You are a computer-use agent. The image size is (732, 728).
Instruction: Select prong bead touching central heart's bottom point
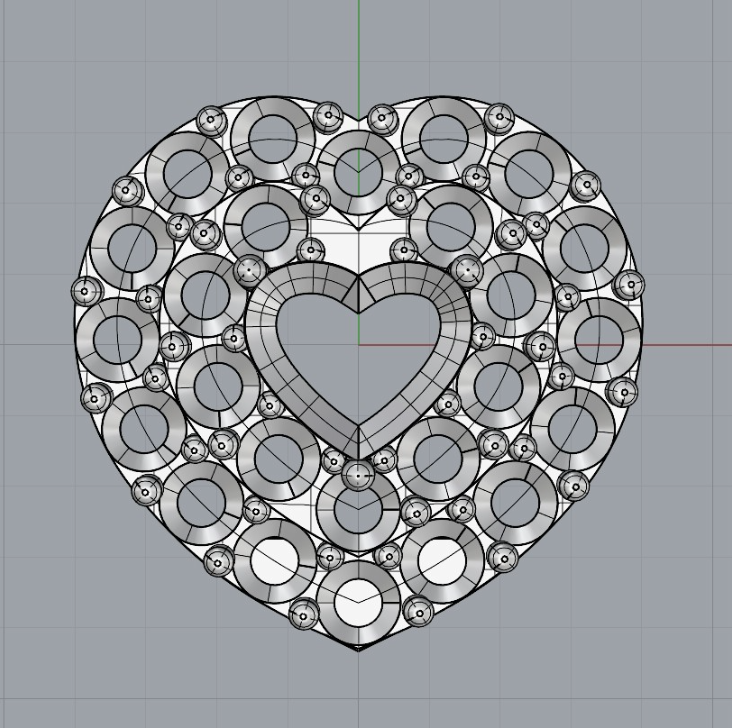click(358, 475)
